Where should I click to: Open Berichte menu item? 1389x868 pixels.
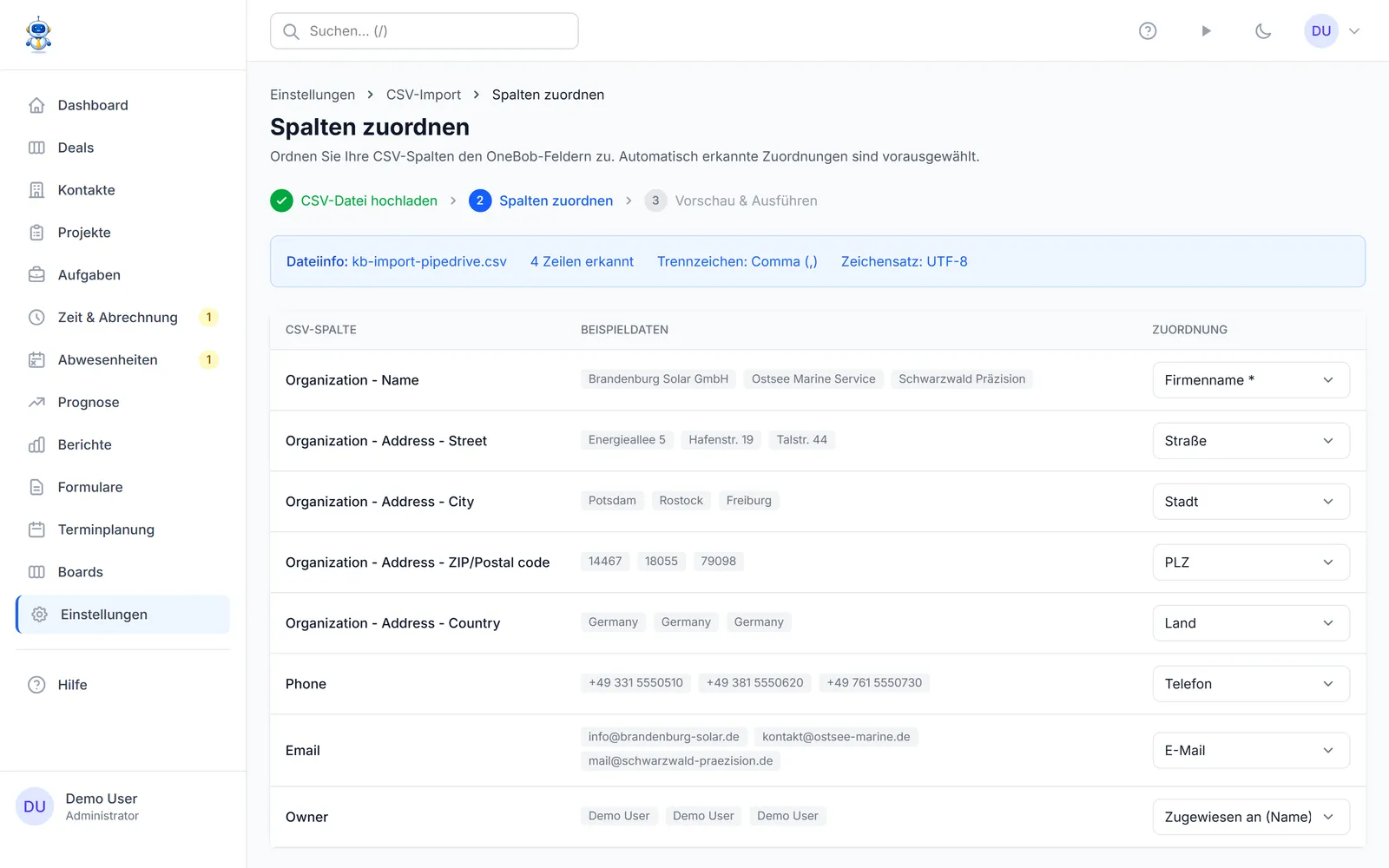(x=122, y=445)
